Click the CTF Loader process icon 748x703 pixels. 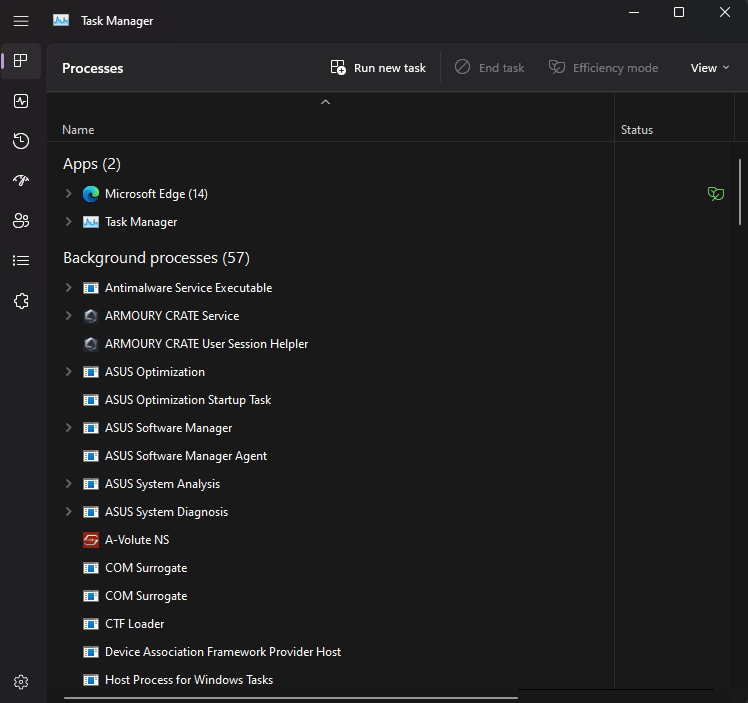click(91, 624)
